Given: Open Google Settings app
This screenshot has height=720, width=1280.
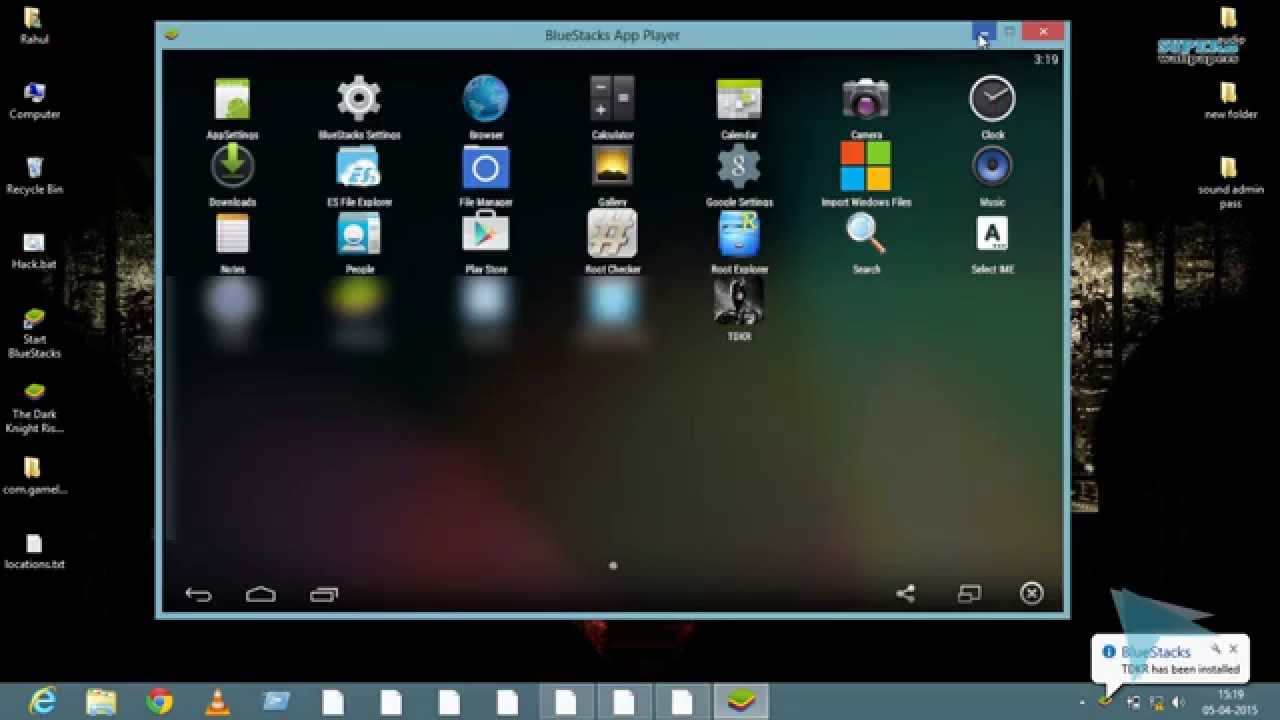Looking at the screenshot, I should coord(739,167).
